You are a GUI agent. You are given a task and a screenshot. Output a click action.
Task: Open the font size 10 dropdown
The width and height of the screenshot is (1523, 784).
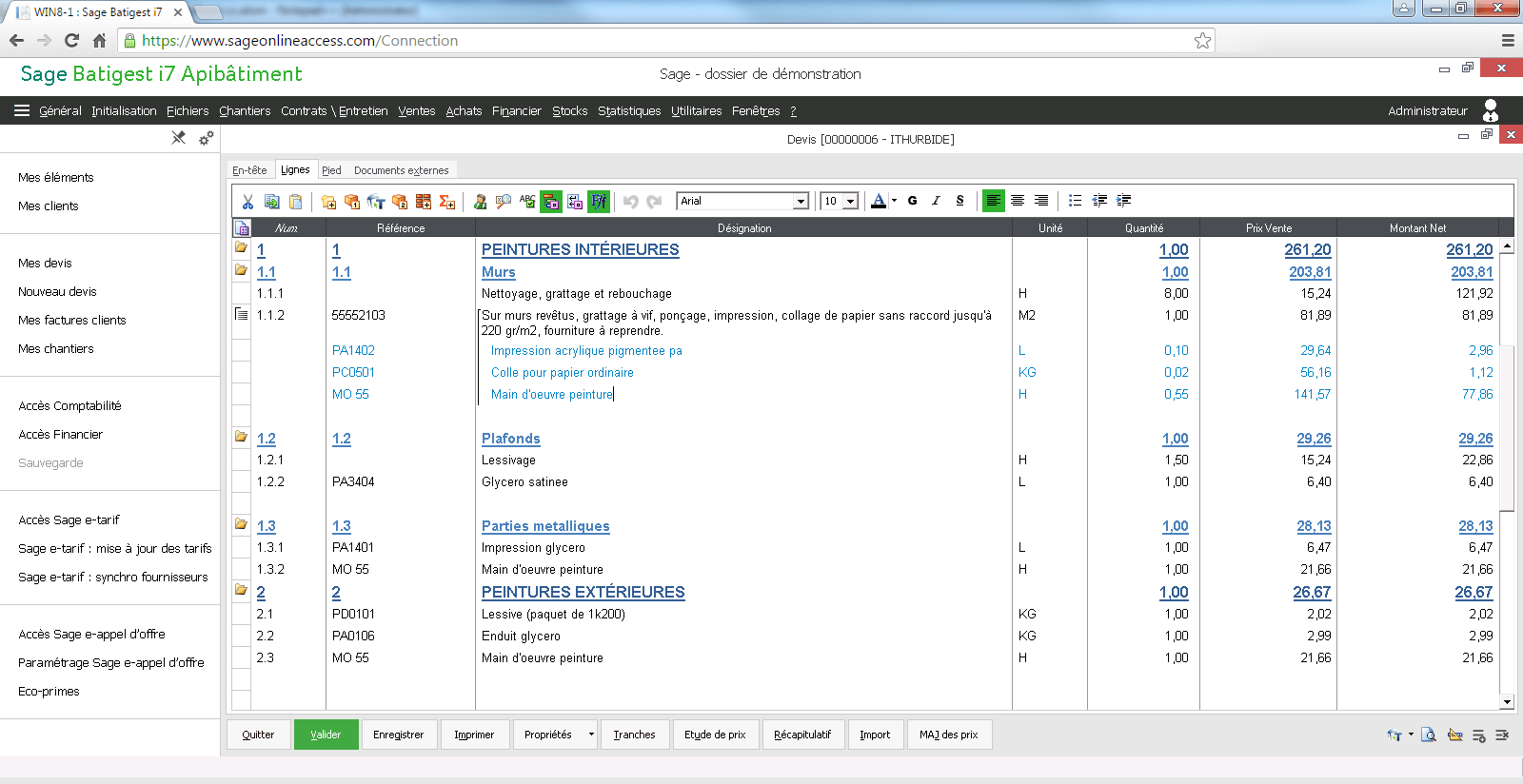click(850, 202)
